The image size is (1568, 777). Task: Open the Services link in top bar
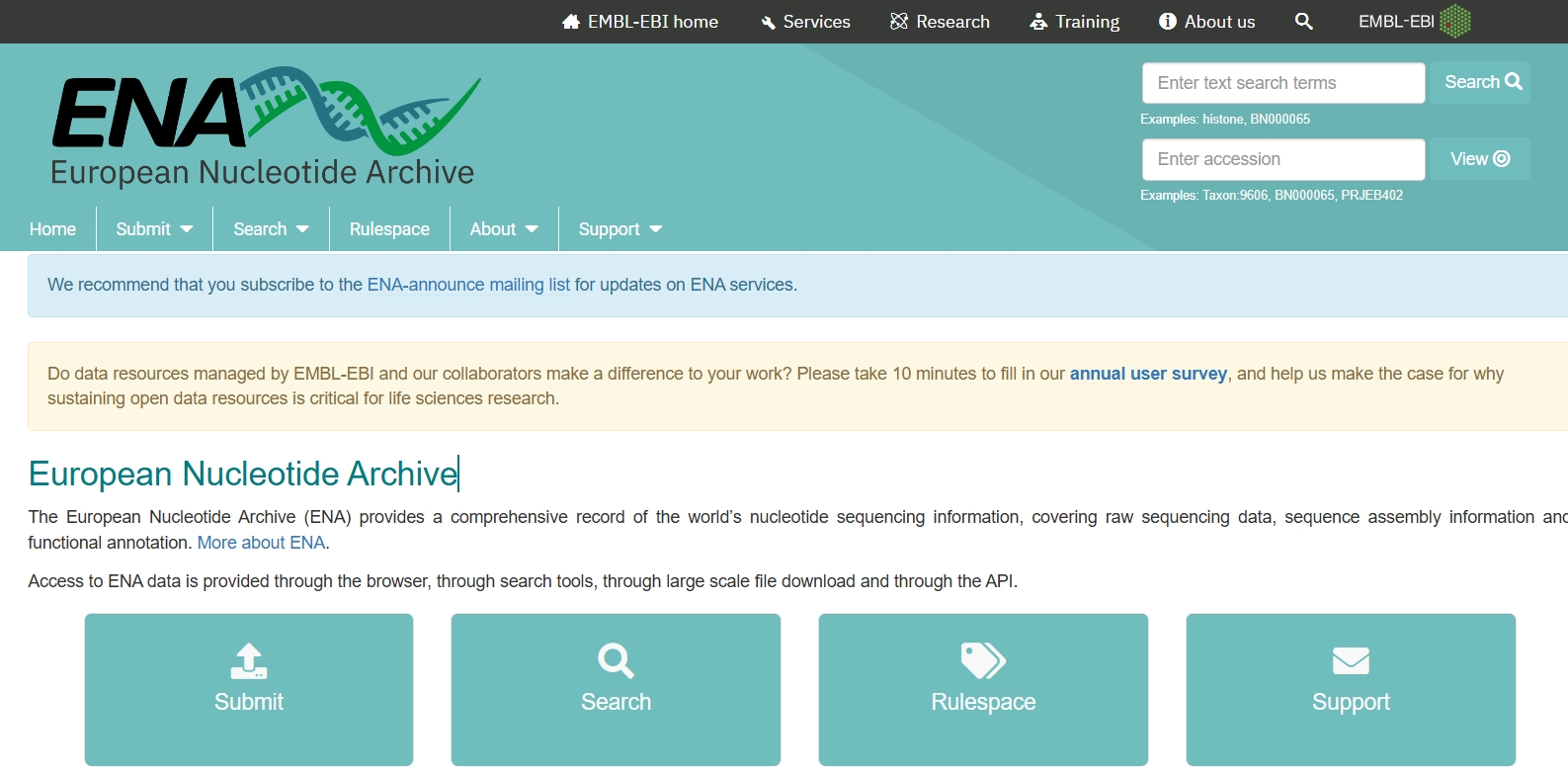[806, 22]
